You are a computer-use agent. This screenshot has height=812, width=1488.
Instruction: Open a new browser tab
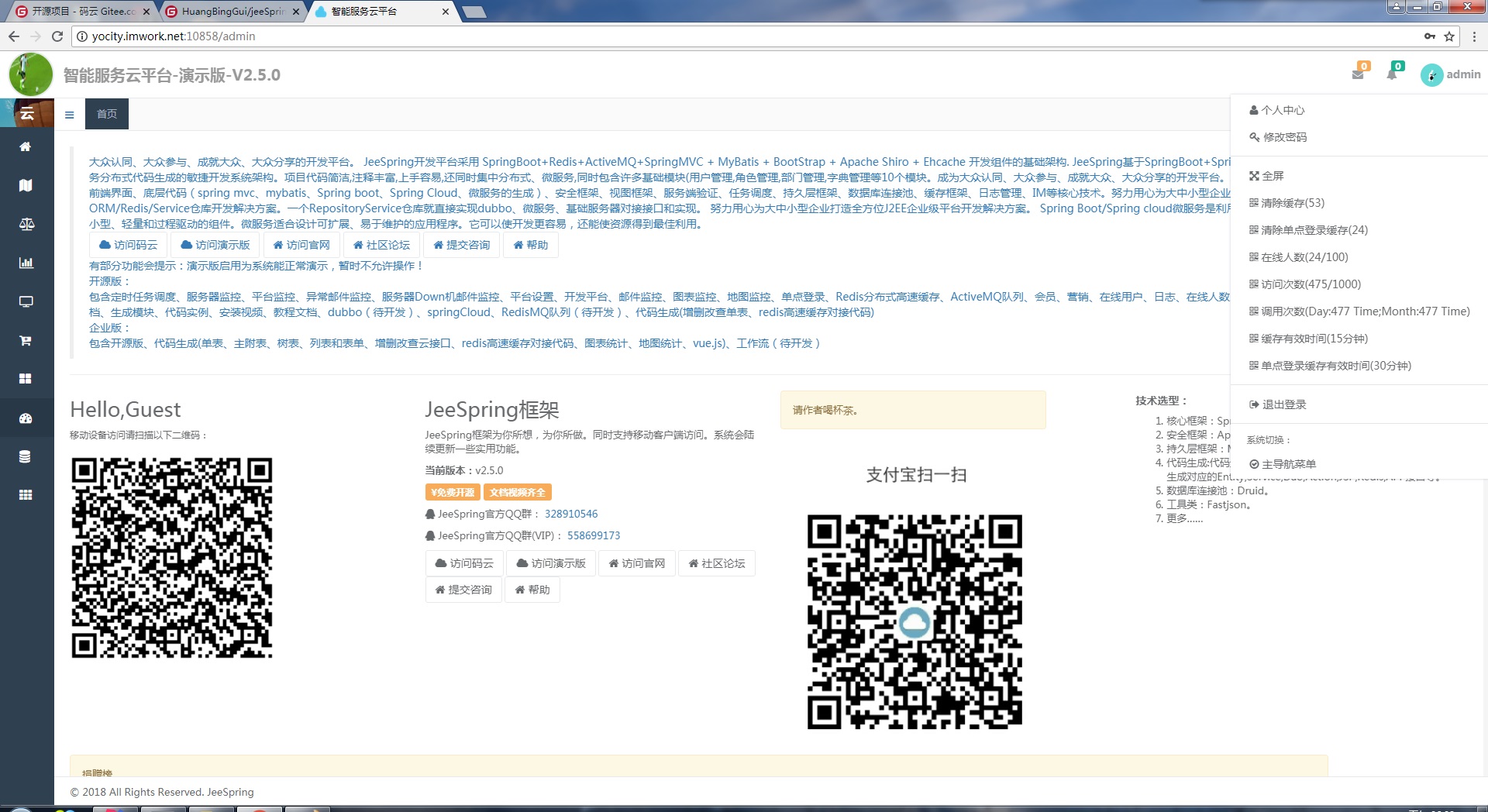(x=474, y=12)
